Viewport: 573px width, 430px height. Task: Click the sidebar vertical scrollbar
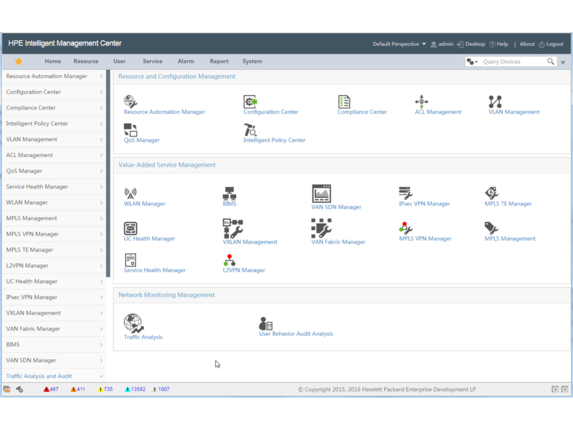point(108,173)
